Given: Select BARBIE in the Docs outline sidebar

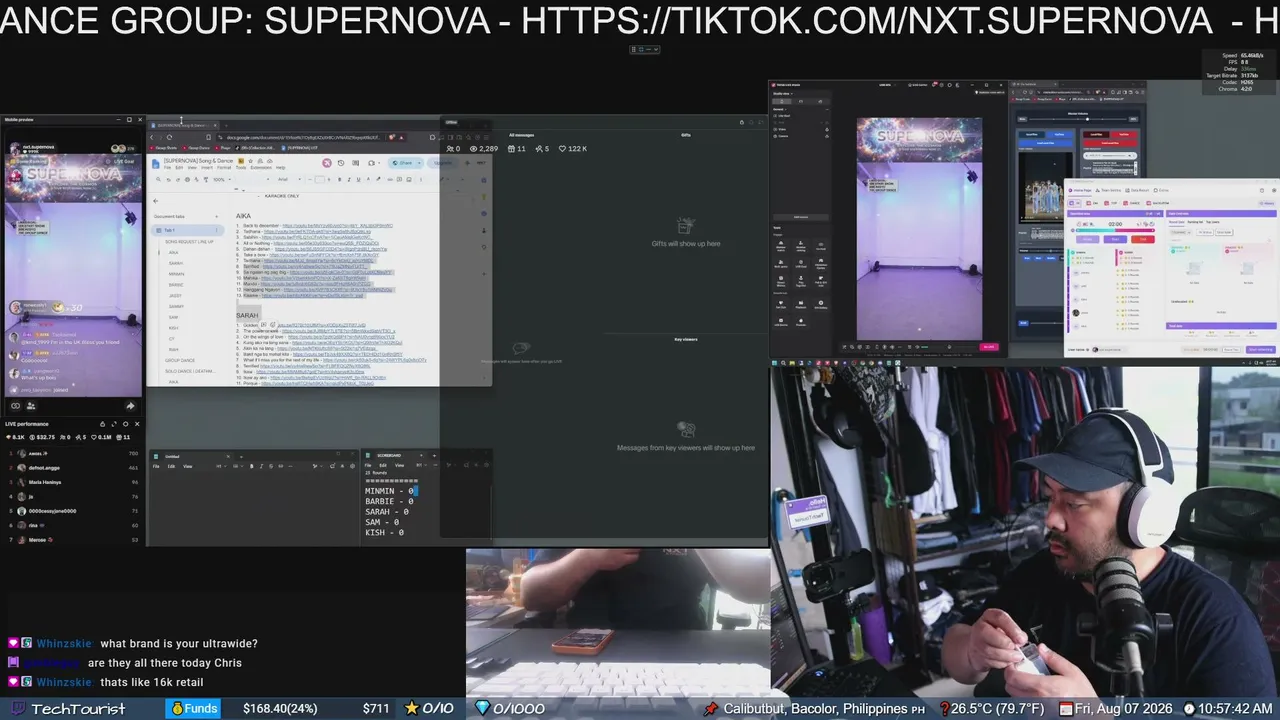Looking at the screenshot, I should [176, 285].
